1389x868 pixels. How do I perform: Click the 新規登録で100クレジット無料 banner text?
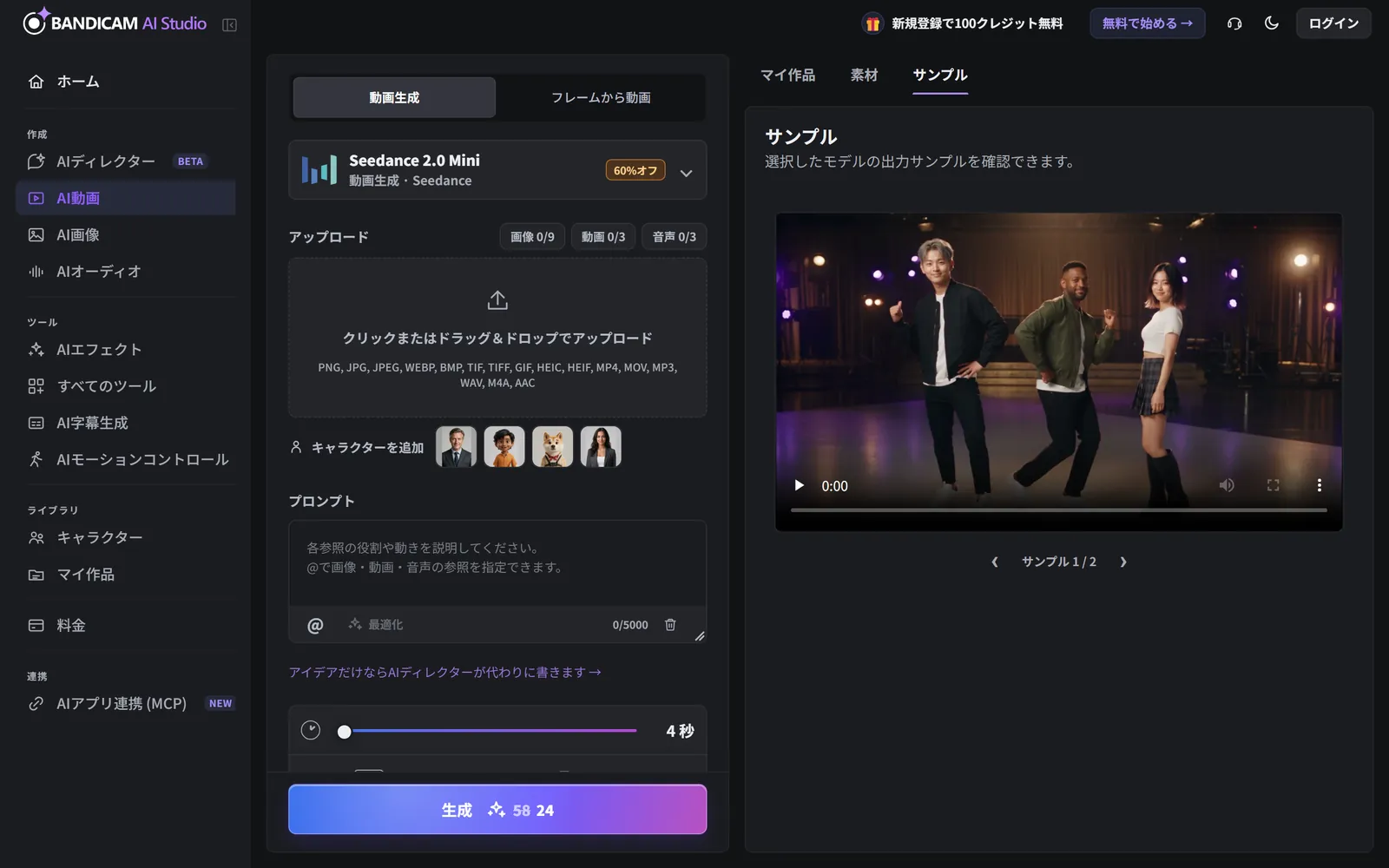pyautogui.click(x=978, y=23)
